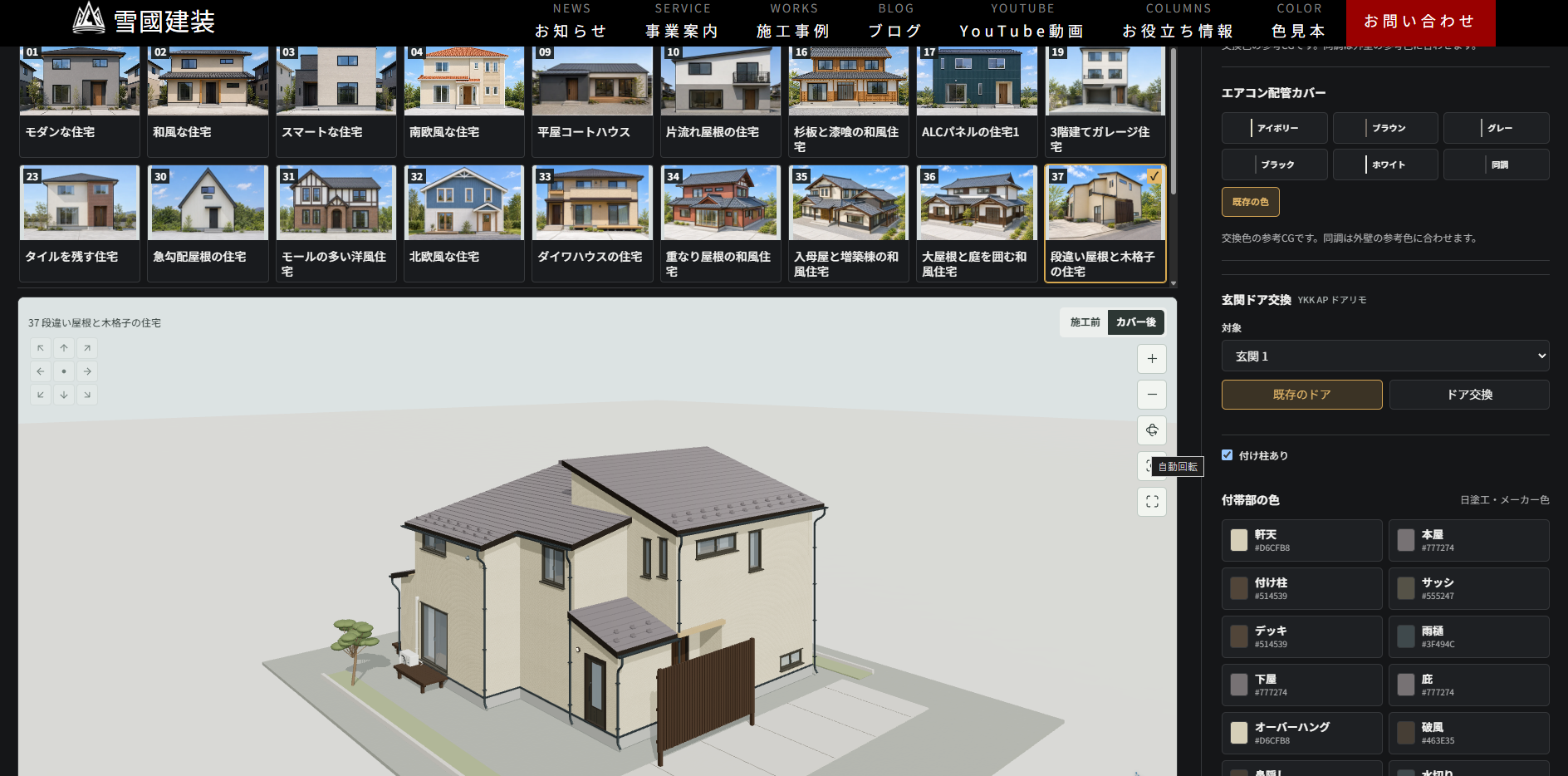1568x776 pixels.
Task: Zoom out the 3D house viewer
Action: click(1152, 395)
